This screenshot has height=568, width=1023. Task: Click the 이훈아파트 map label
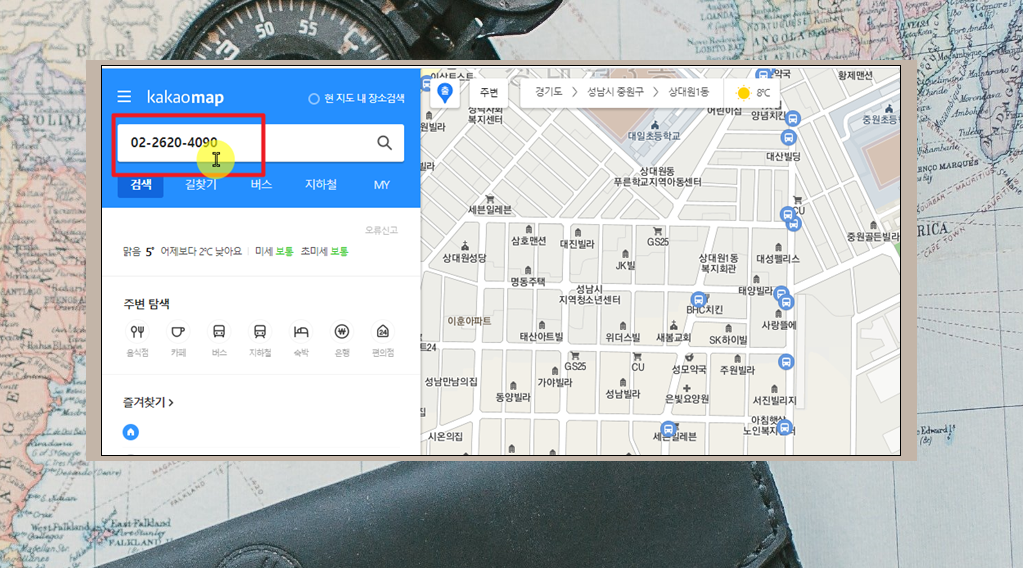[469, 321]
